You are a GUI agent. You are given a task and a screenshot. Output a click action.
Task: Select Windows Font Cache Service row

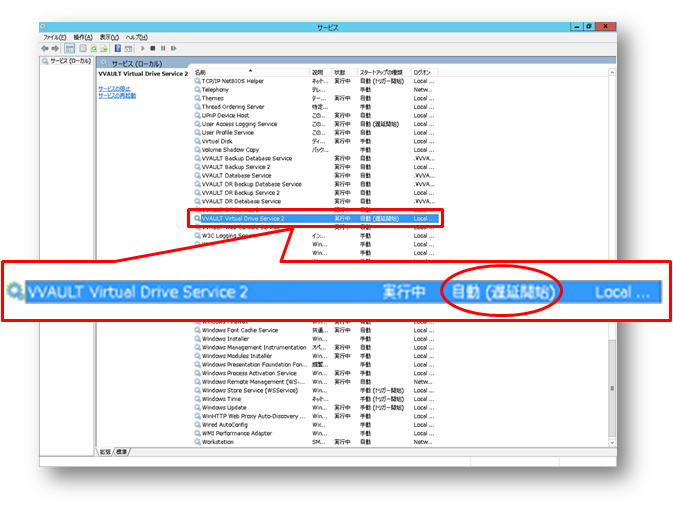click(x=315, y=330)
